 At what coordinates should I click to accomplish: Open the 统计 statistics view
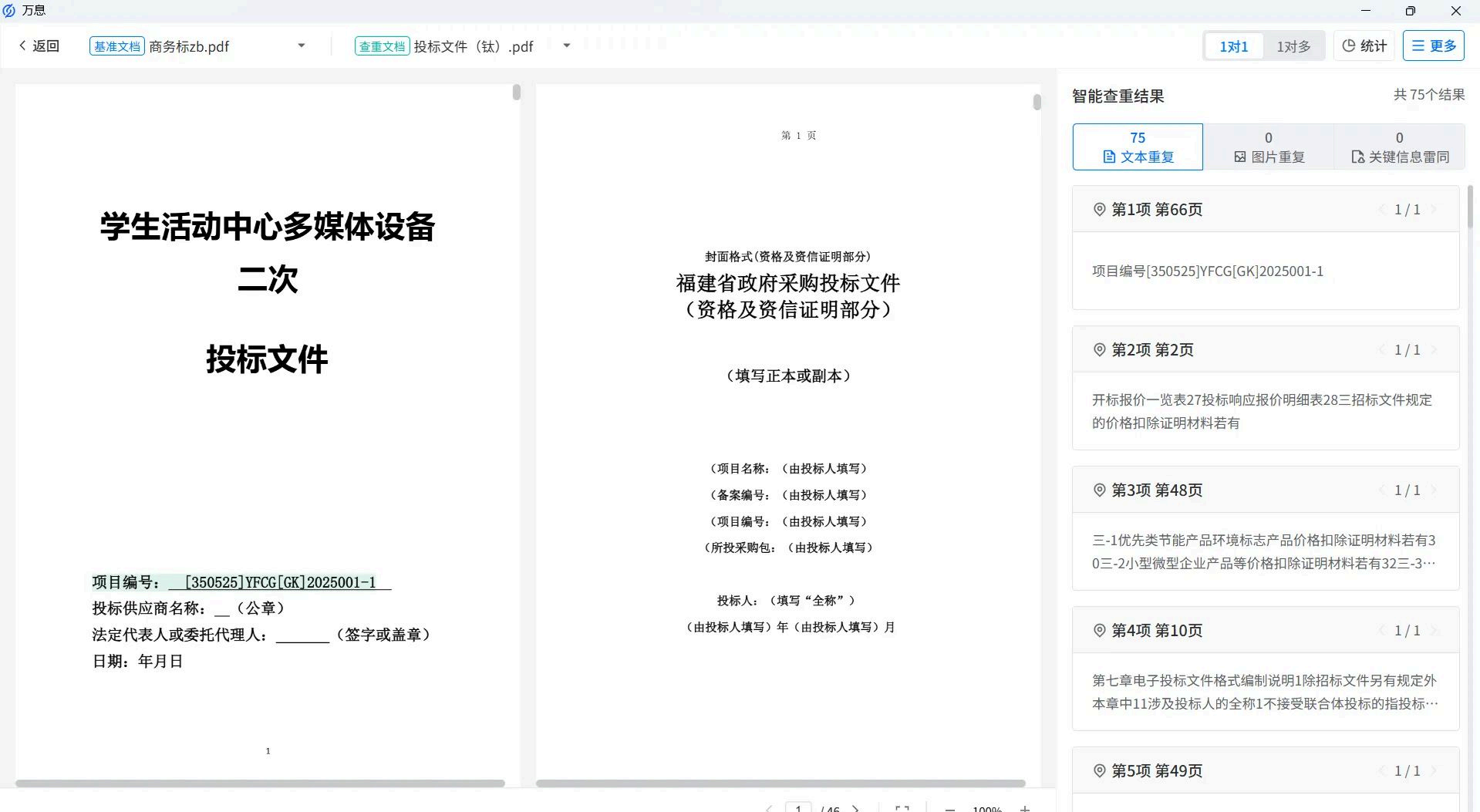pyautogui.click(x=1364, y=46)
